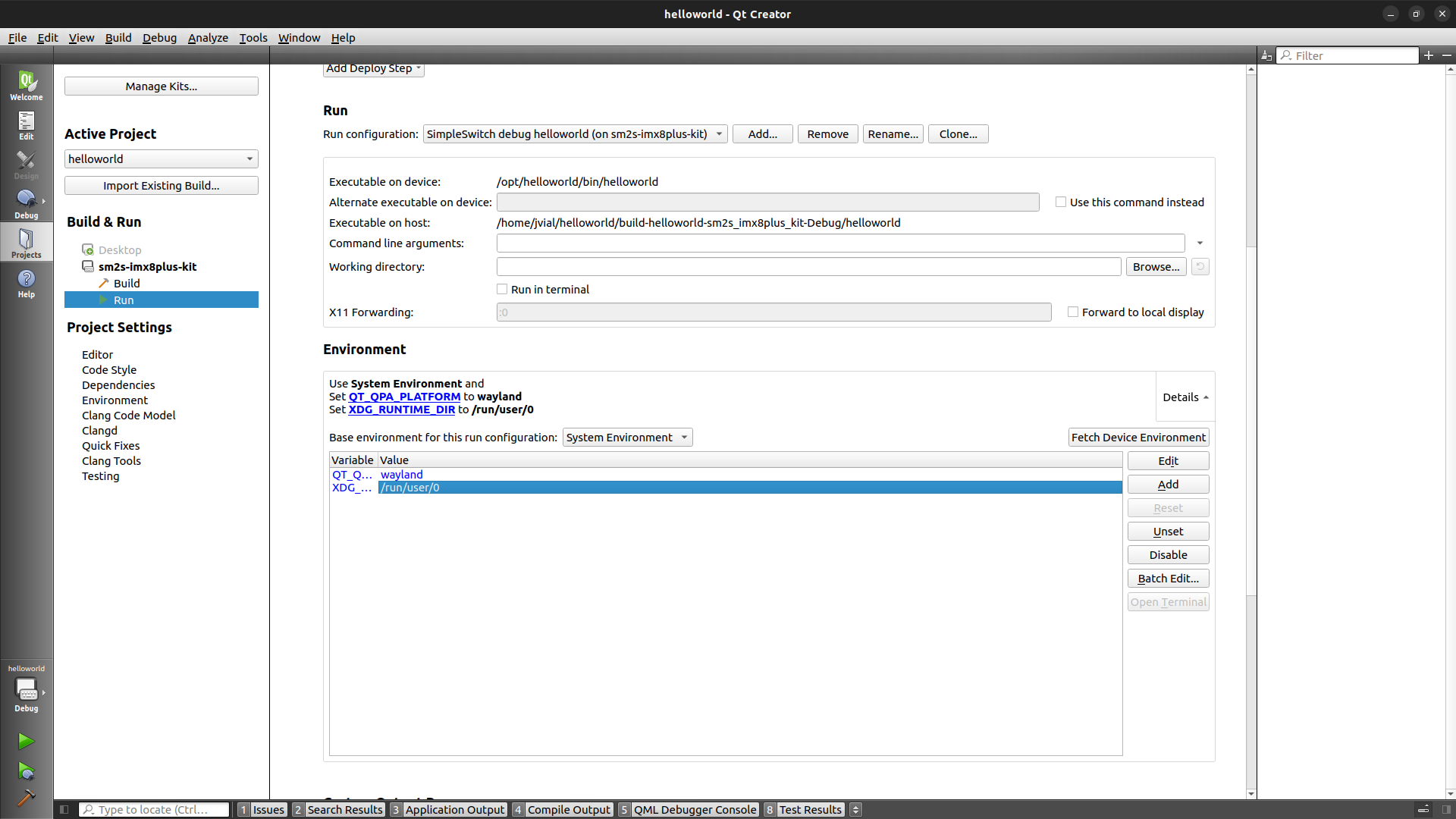Click Fetch Device Environment

[1137, 437]
